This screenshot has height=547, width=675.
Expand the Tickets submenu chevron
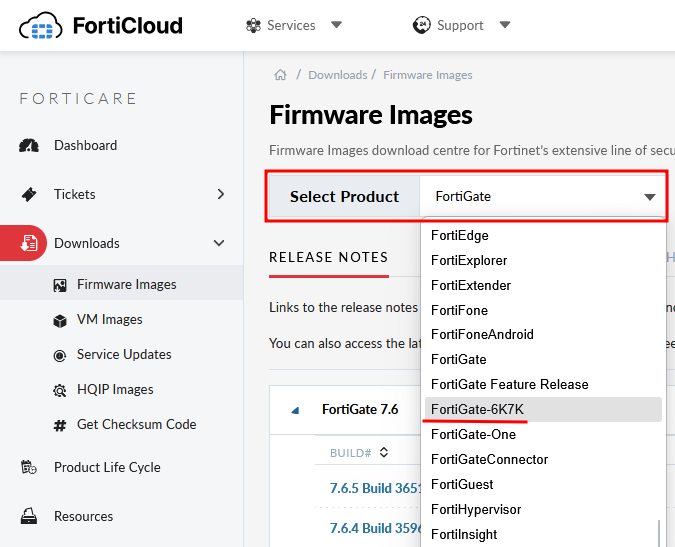coord(221,194)
